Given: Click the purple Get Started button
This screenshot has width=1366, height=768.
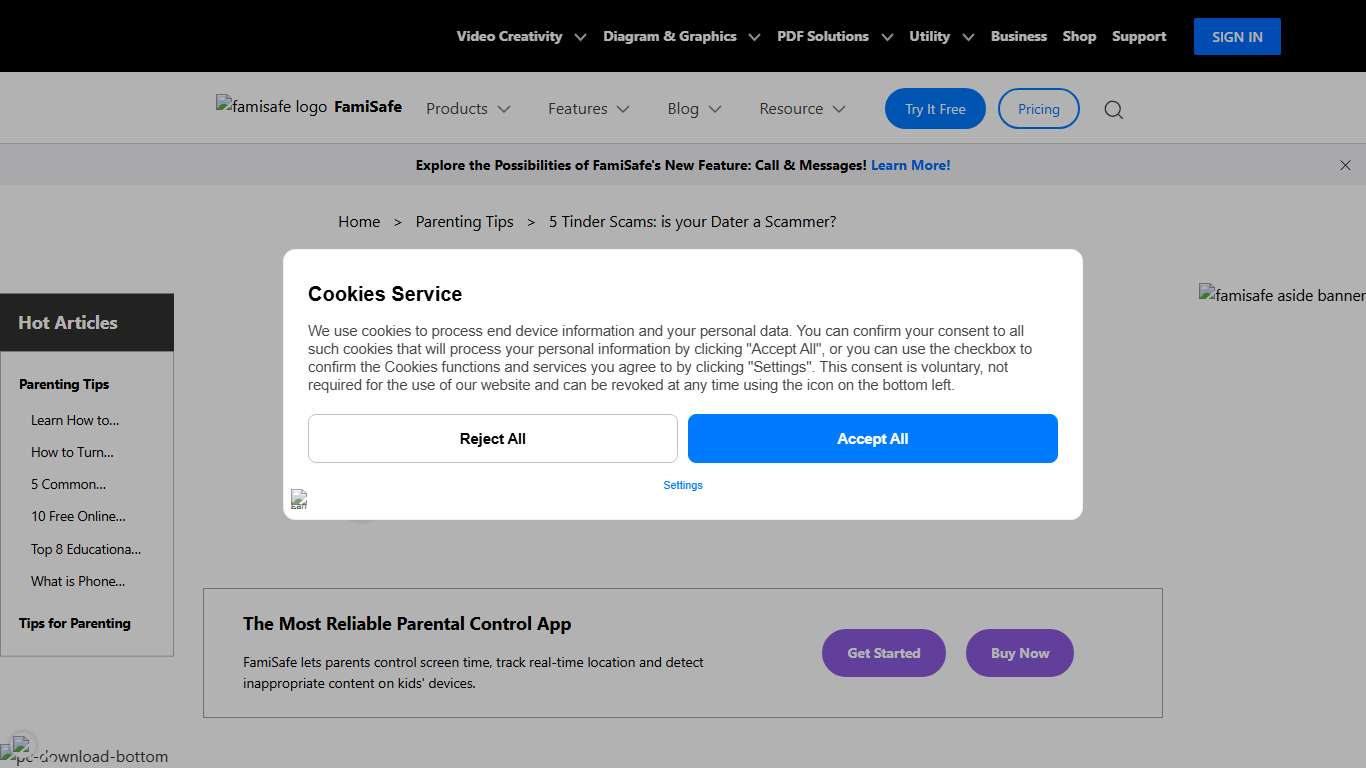Looking at the screenshot, I should (883, 653).
